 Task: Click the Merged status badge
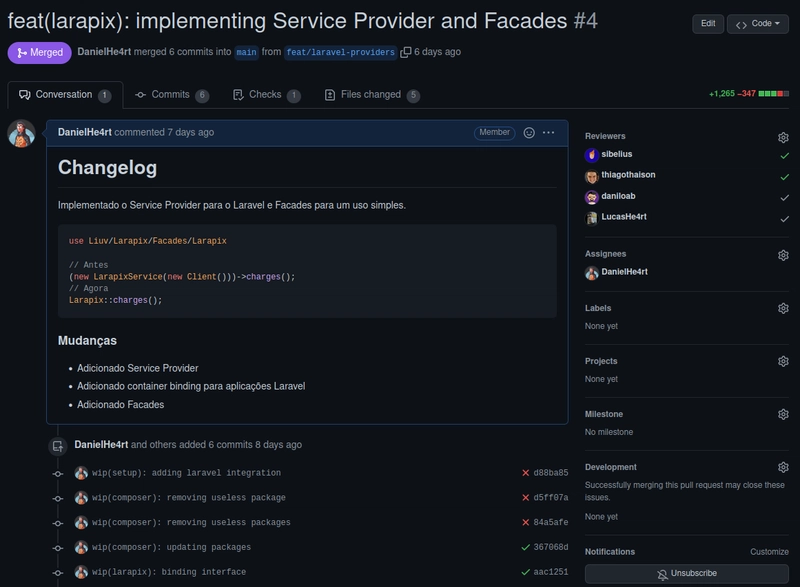pyautogui.click(x=39, y=53)
